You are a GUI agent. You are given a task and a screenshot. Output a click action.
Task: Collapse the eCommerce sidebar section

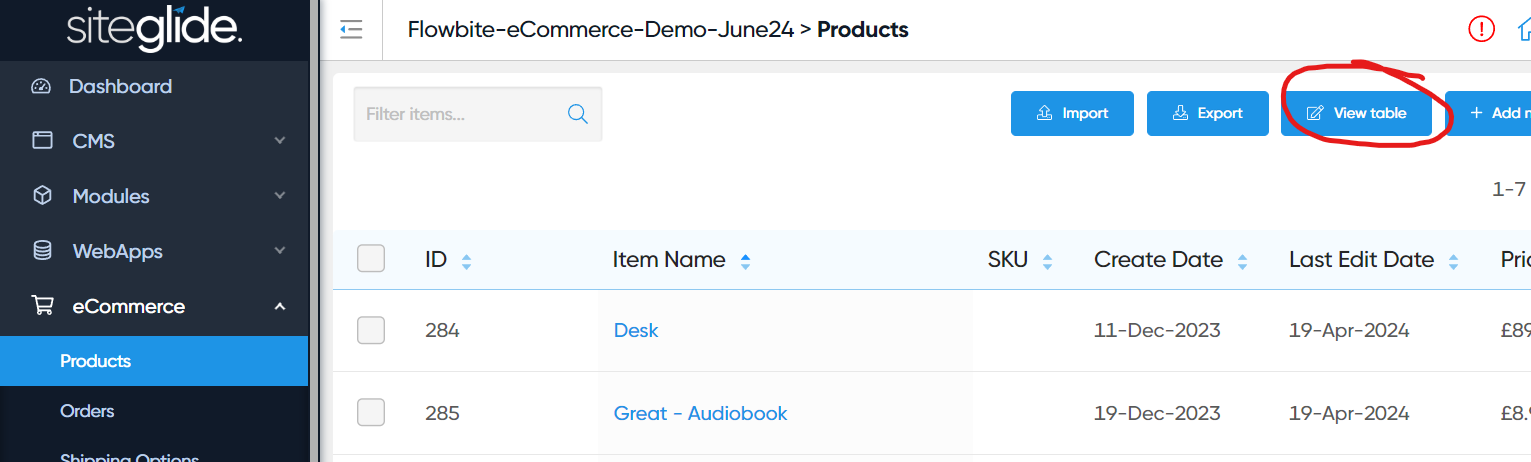(280, 306)
